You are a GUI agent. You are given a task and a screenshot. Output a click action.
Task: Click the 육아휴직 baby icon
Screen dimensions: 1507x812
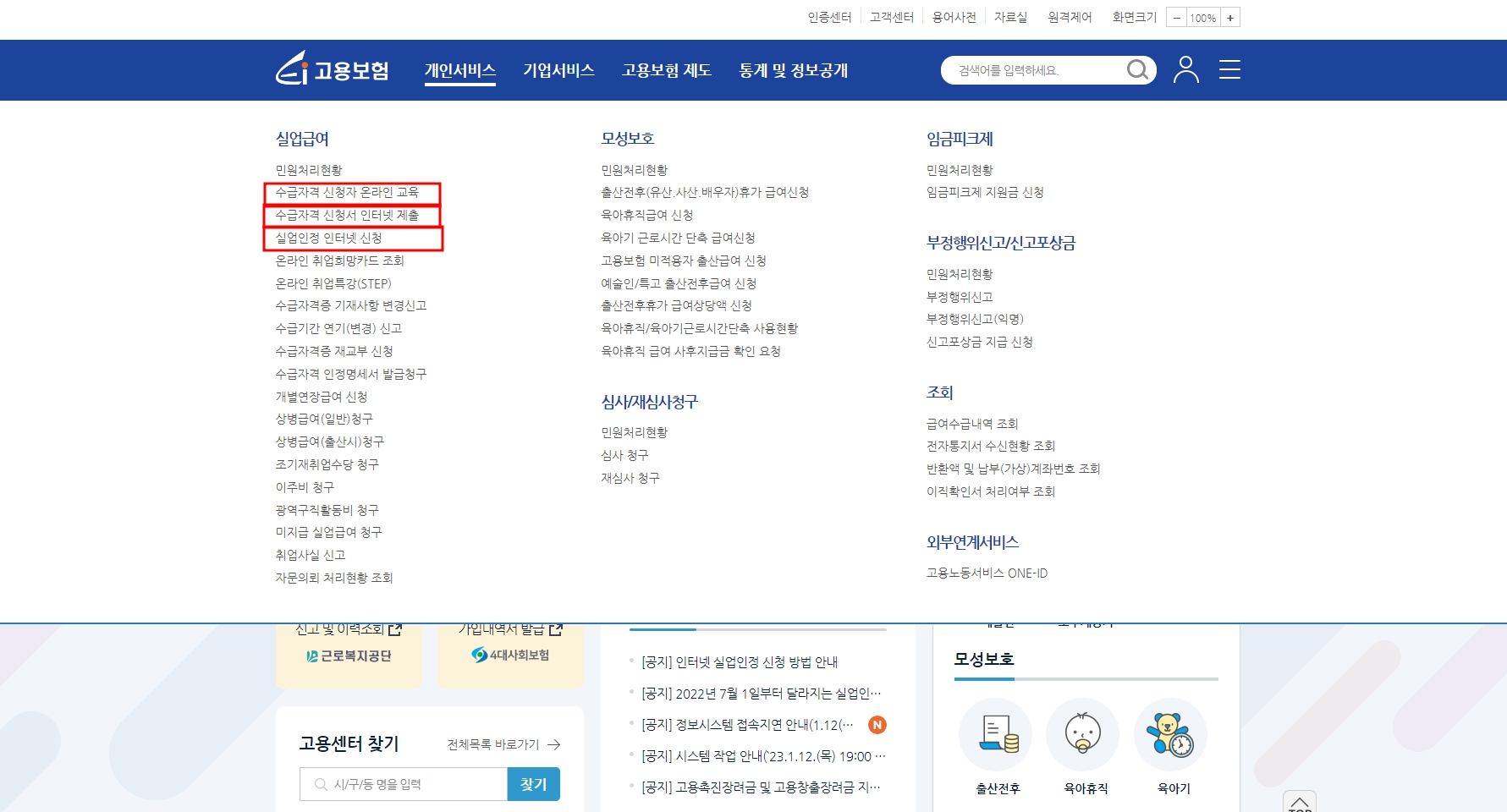(x=1083, y=734)
